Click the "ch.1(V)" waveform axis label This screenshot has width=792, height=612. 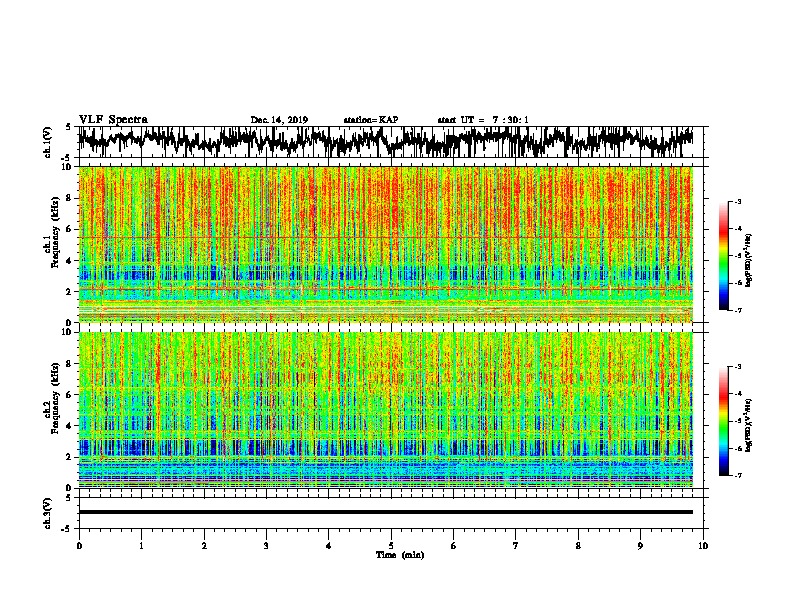(x=48, y=142)
